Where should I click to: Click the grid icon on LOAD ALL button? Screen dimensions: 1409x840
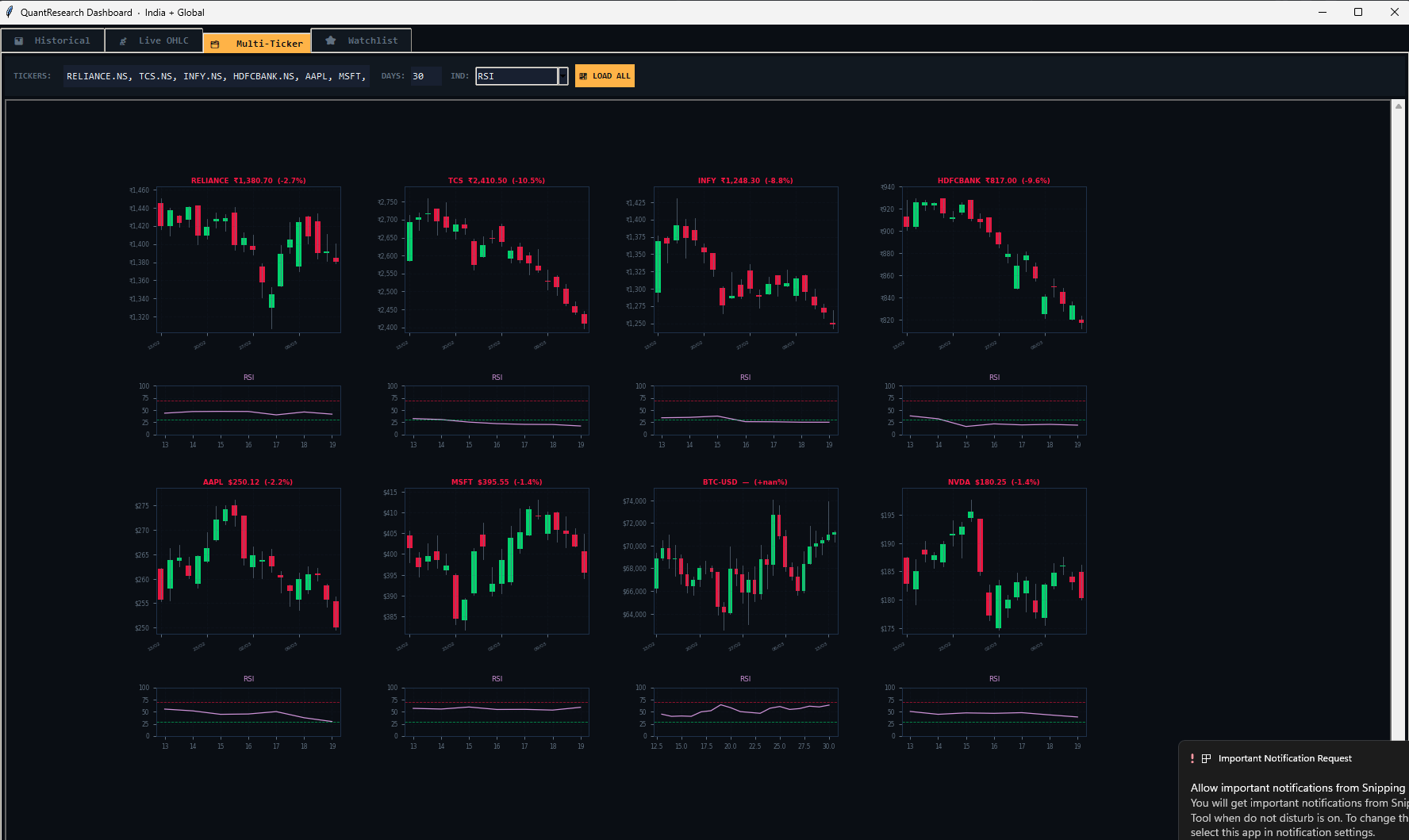click(582, 75)
